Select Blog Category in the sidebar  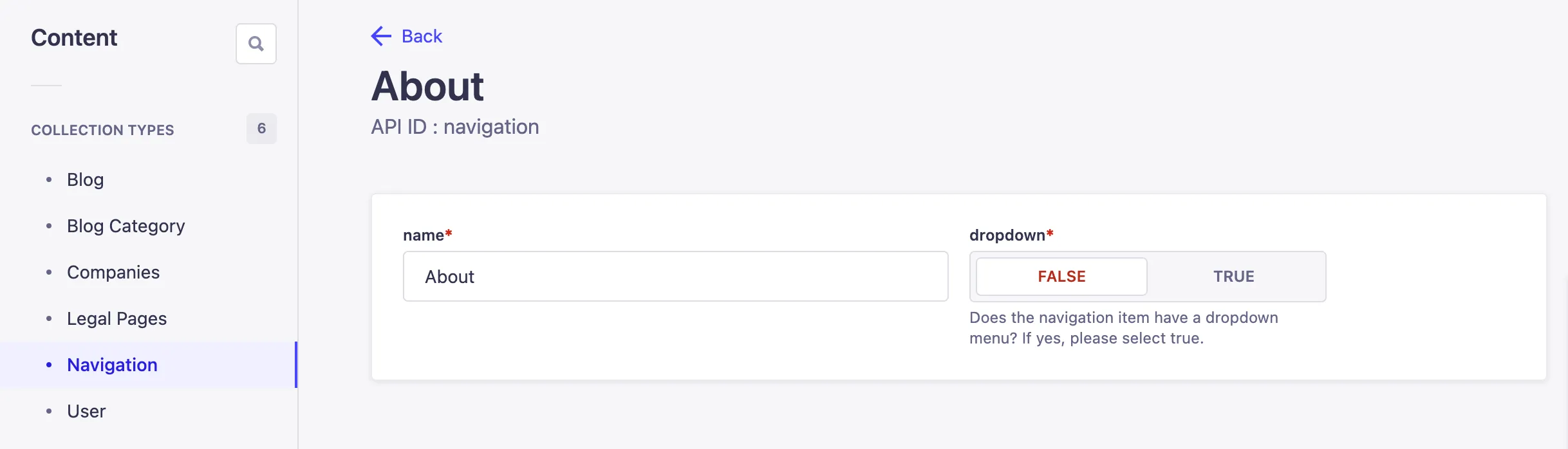click(126, 226)
